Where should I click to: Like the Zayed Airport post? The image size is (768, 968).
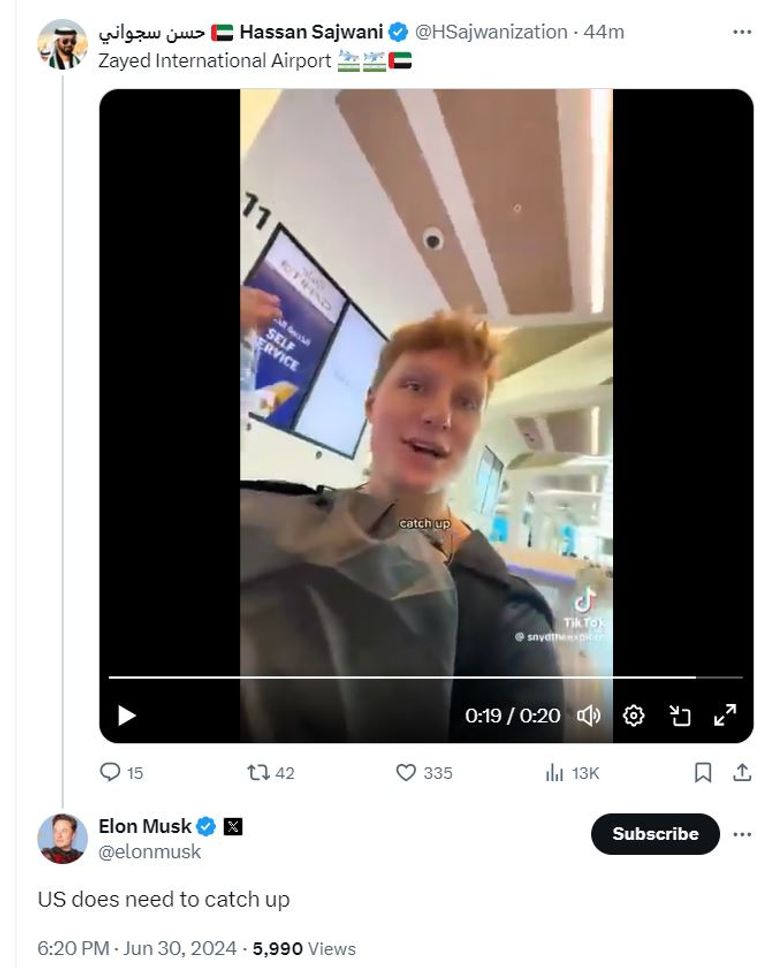pyautogui.click(x=406, y=772)
